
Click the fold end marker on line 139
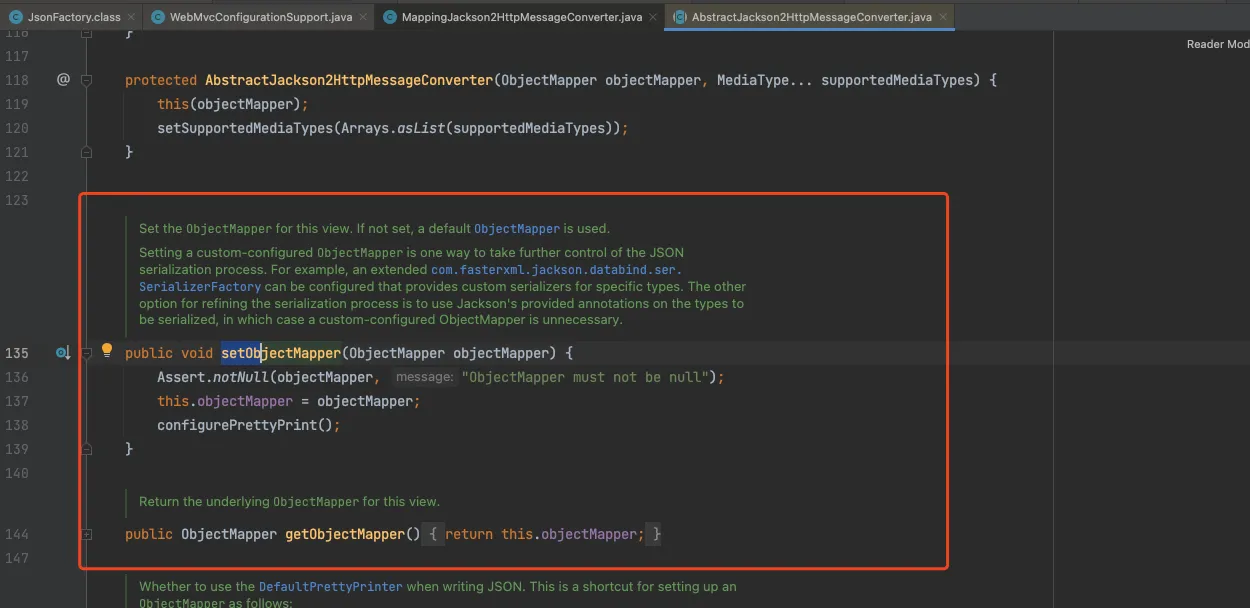pos(87,450)
